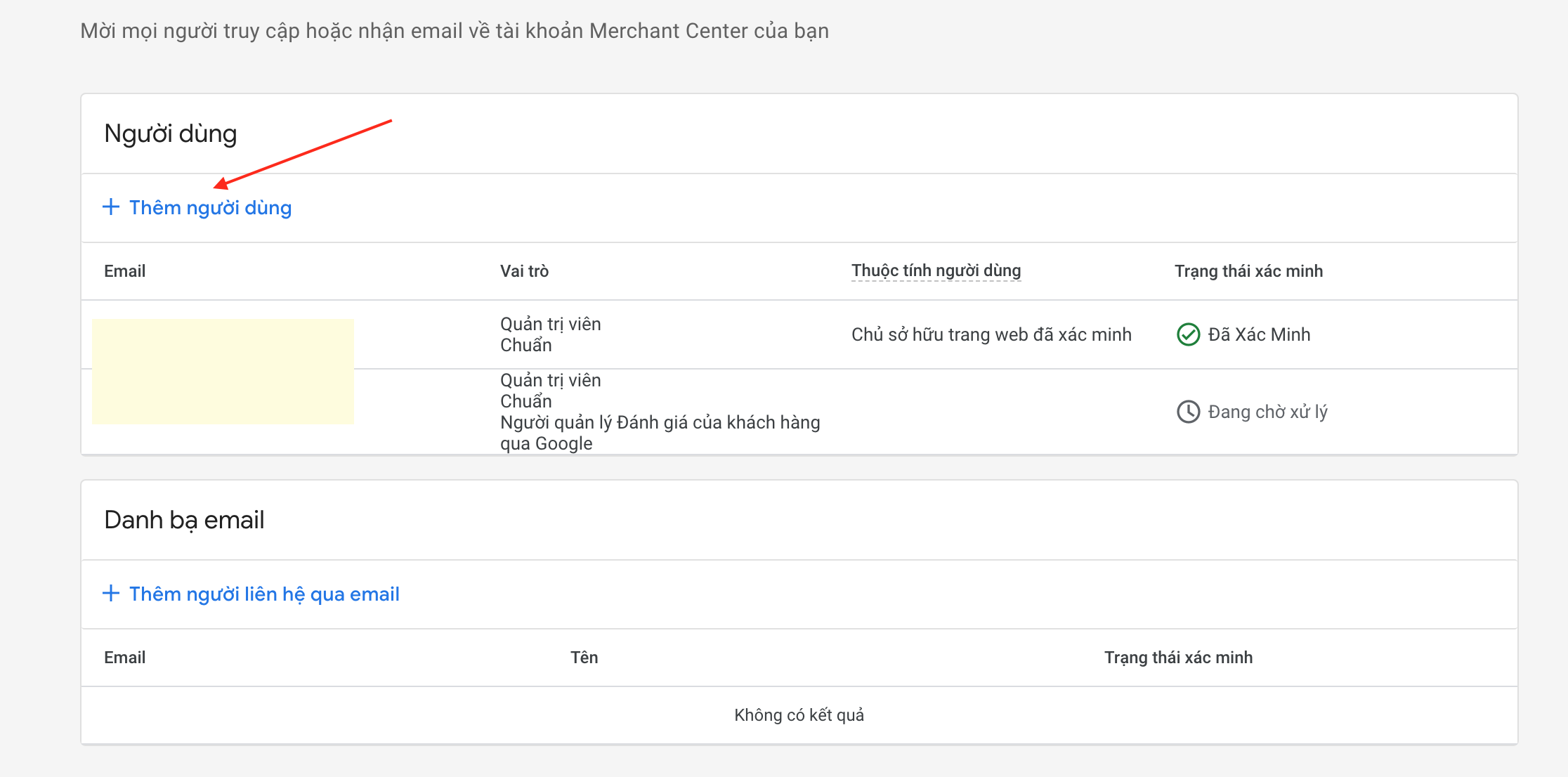Image resolution: width=1568 pixels, height=777 pixels.
Task: Open the Thêm người dùng link
Action: (x=210, y=208)
